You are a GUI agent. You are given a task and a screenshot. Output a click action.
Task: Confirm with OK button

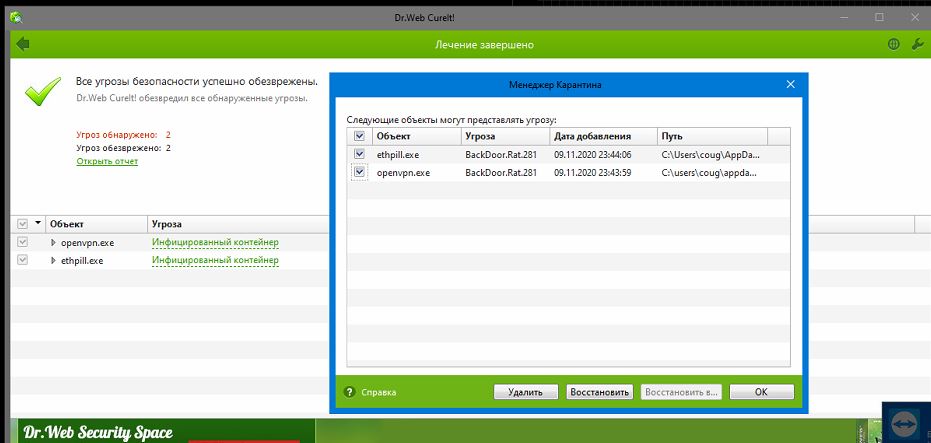[x=761, y=392]
